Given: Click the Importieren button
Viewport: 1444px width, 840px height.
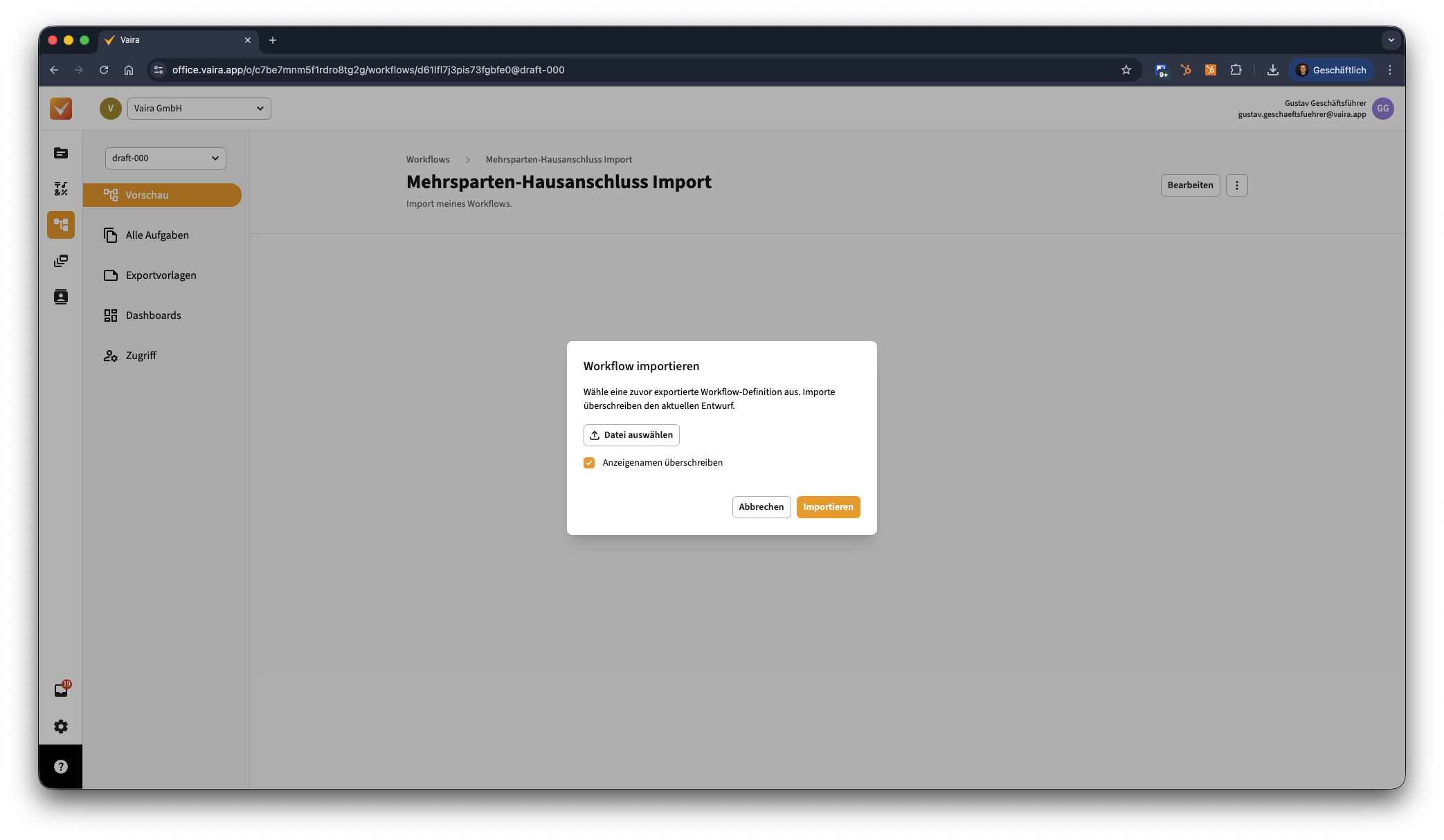Looking at the screenshot, I should coord(828,507).
